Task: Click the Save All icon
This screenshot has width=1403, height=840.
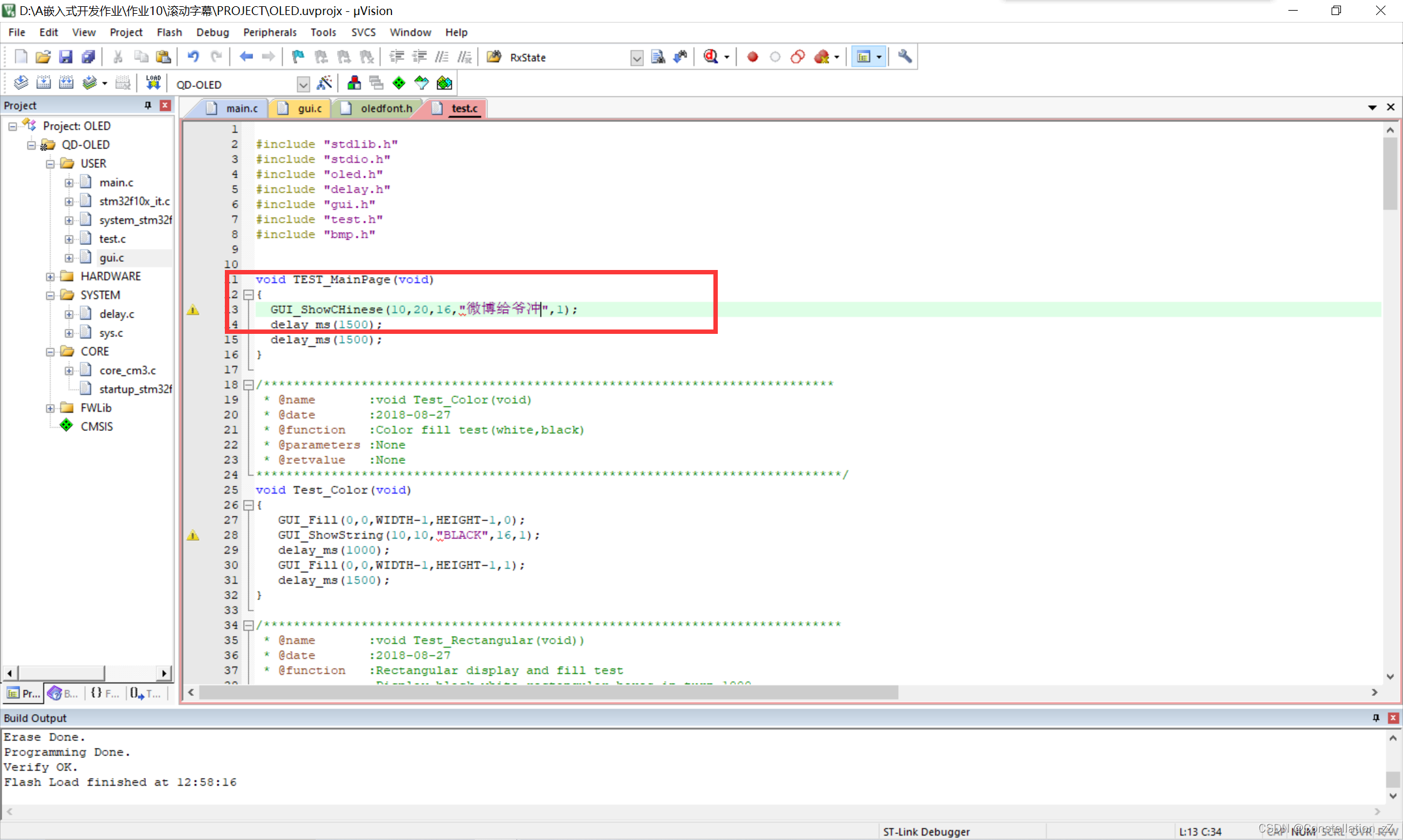Action: [x=88, y=57]
